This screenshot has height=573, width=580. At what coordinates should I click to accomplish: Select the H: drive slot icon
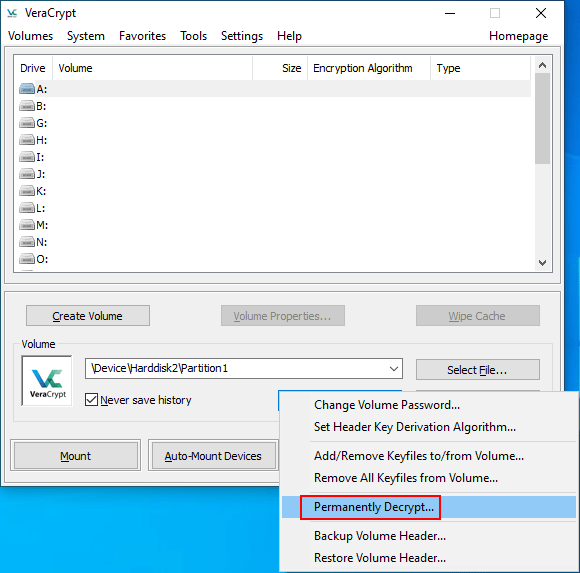coord(27,140)
